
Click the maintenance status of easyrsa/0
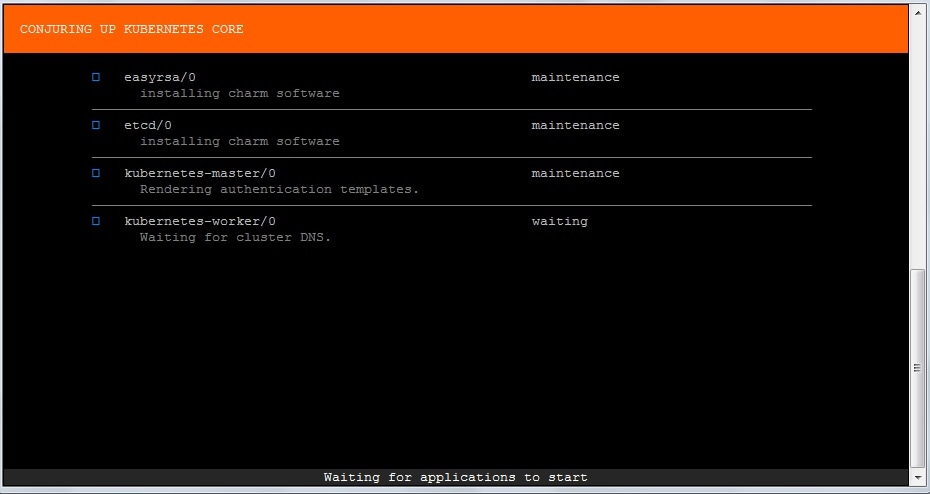pyautogui.click(x=575, y=77)
